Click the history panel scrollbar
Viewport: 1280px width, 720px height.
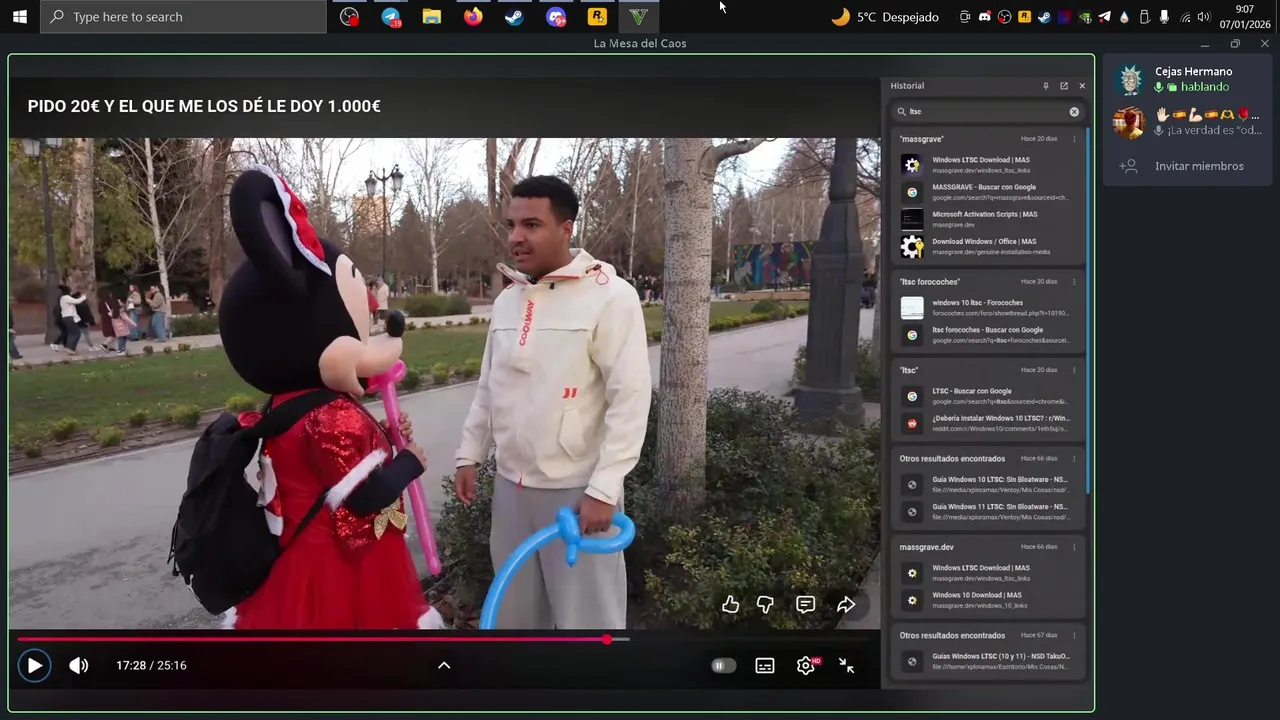(x=1088, y=310)
